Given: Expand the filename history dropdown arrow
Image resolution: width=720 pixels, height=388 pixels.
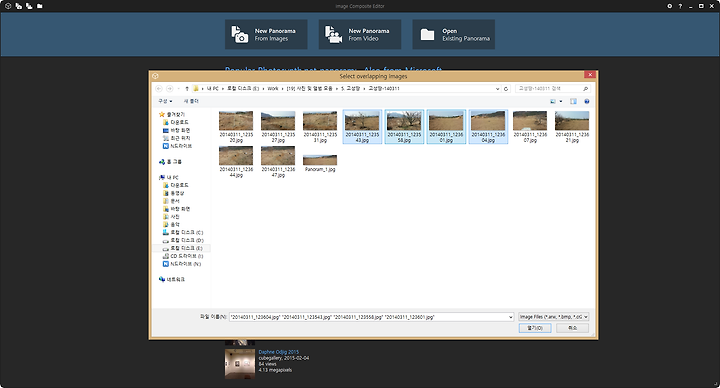Looking at the screenshot, I should [x=511, y=317].
